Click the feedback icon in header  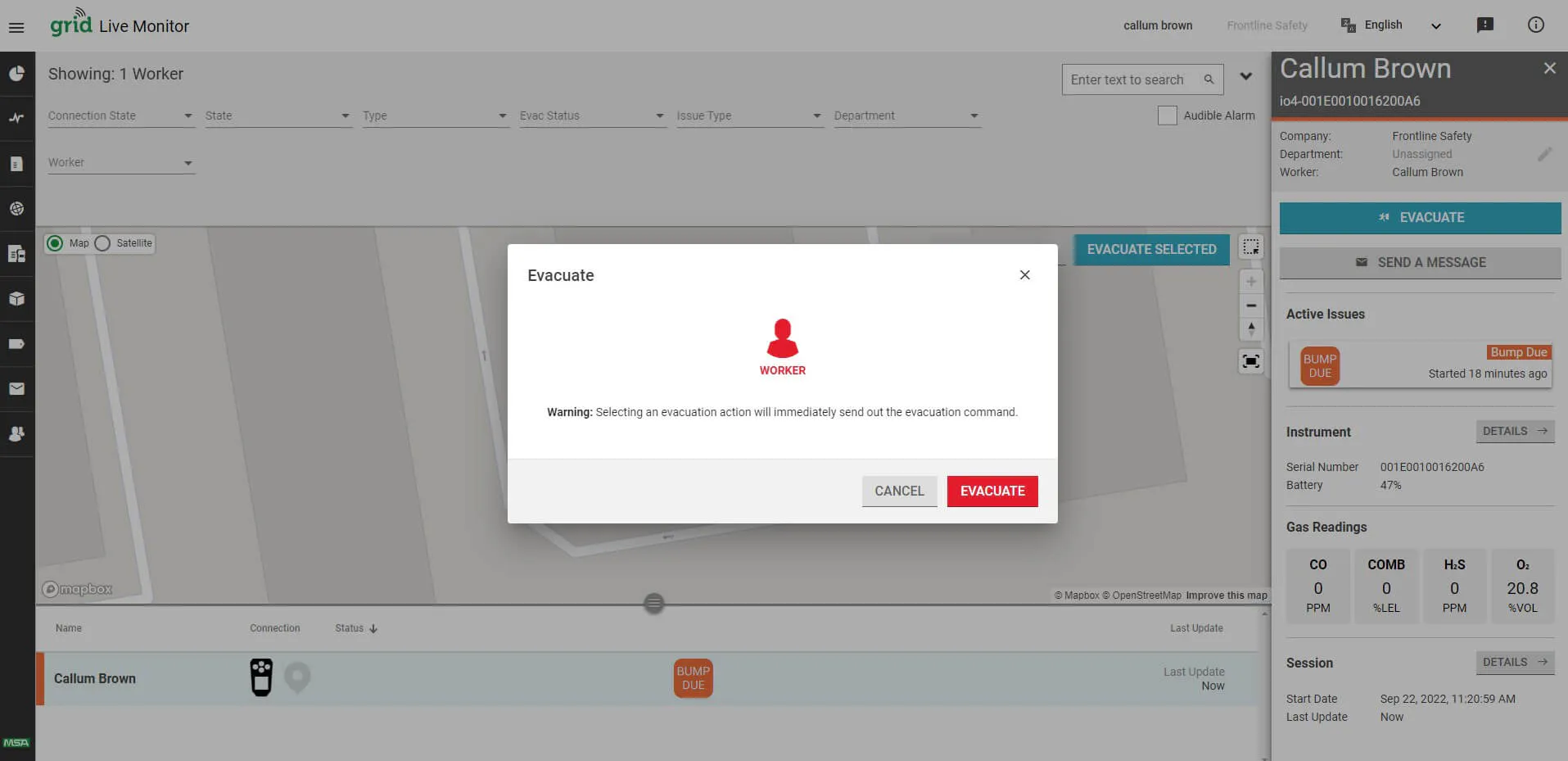coord(1484,25)
